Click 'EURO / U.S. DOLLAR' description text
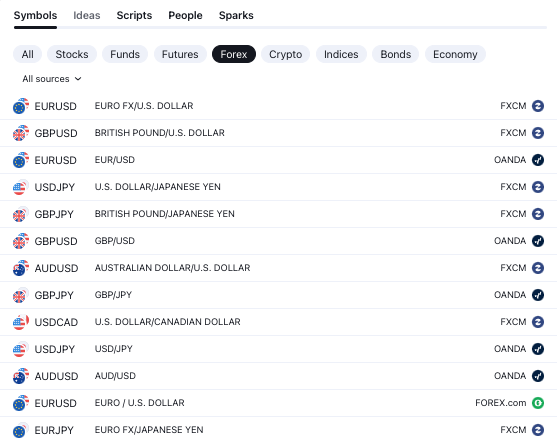The height and width of the screenshot is (441, 557). (140, 403)
